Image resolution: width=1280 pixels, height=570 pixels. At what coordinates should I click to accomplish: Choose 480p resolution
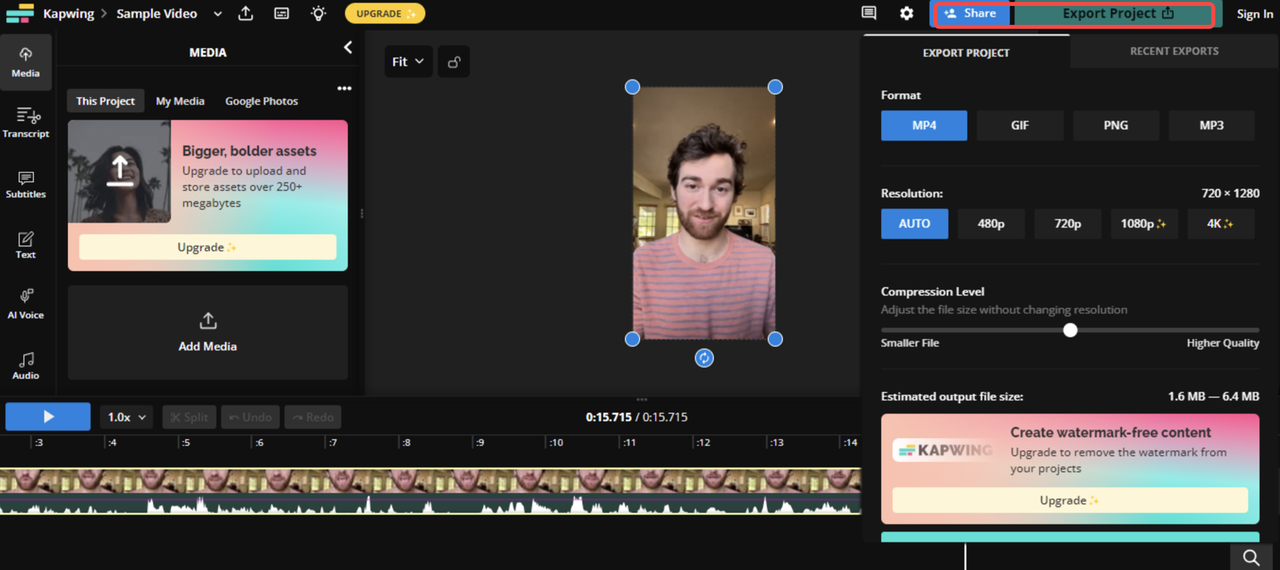click(991, 223)
